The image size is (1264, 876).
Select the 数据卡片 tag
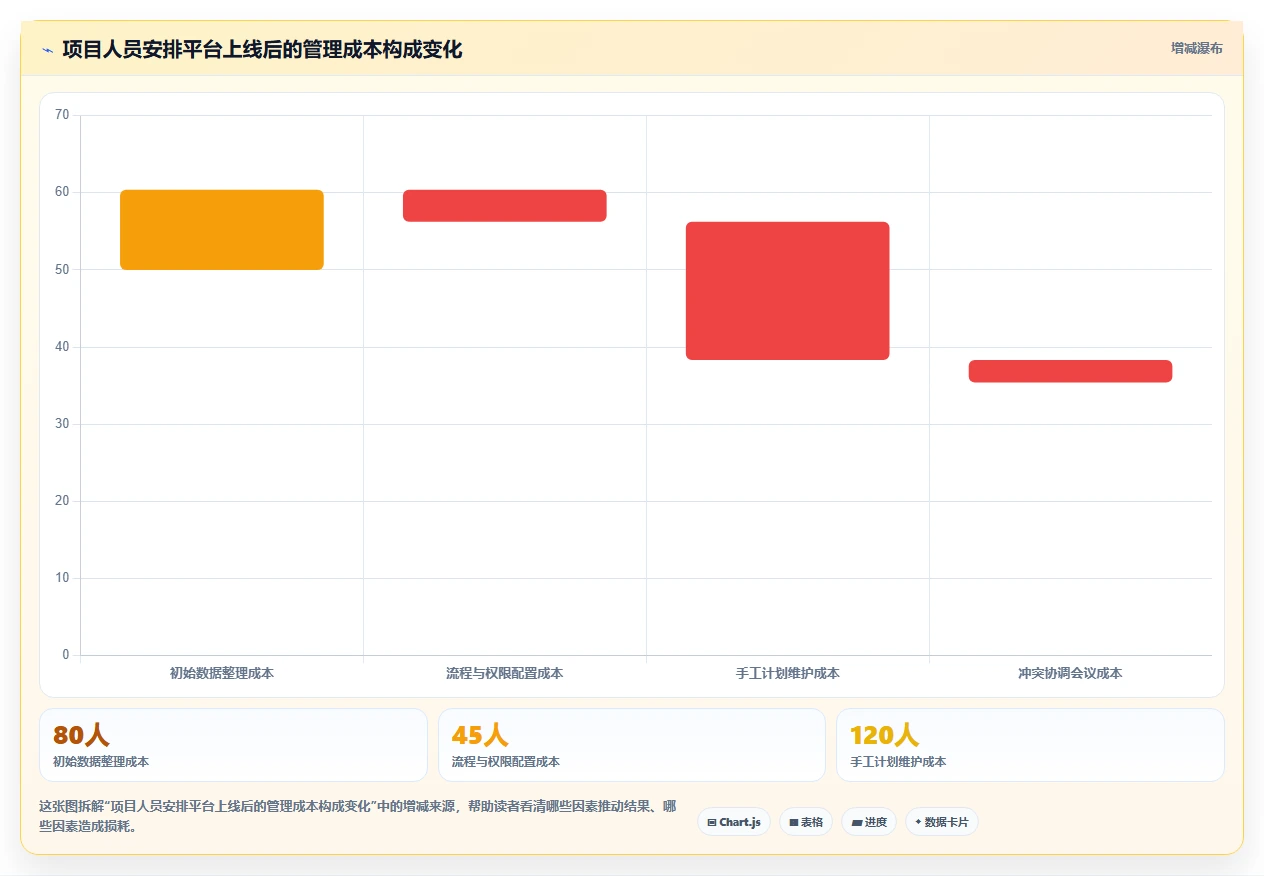(941, 822)
